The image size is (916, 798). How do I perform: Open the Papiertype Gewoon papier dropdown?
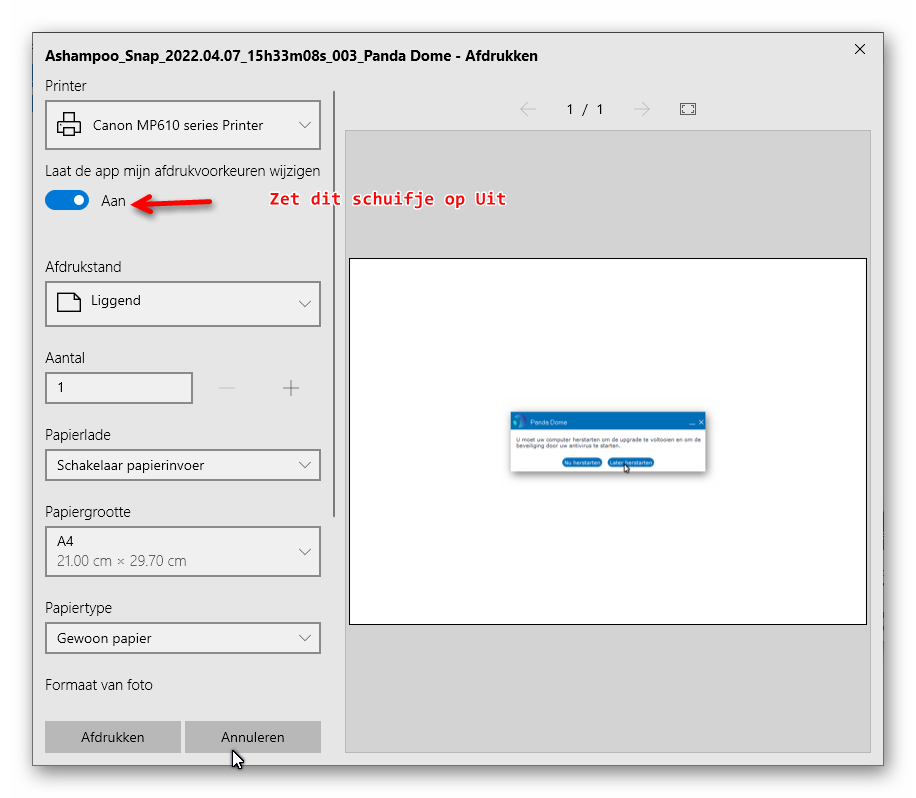tap(183, 638)
